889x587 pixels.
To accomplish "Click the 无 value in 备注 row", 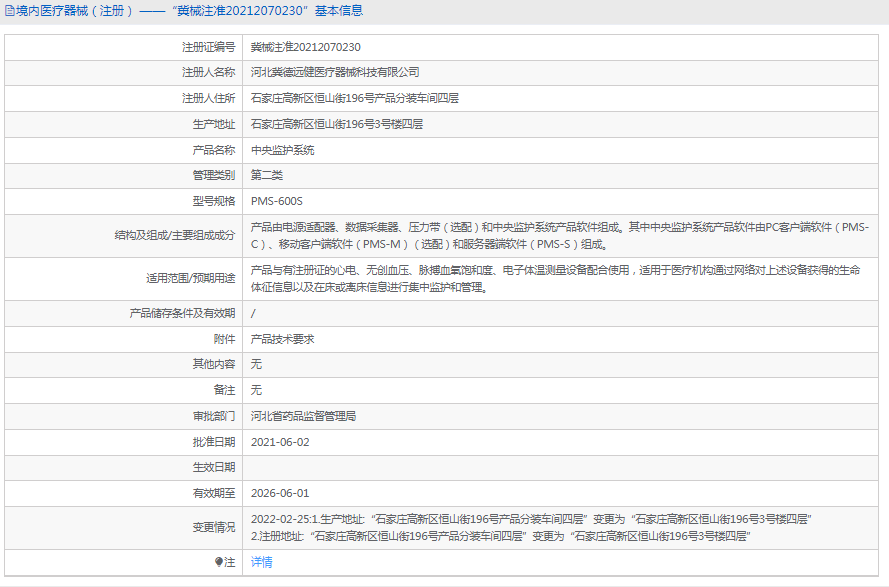I will [x=256, y=390].
